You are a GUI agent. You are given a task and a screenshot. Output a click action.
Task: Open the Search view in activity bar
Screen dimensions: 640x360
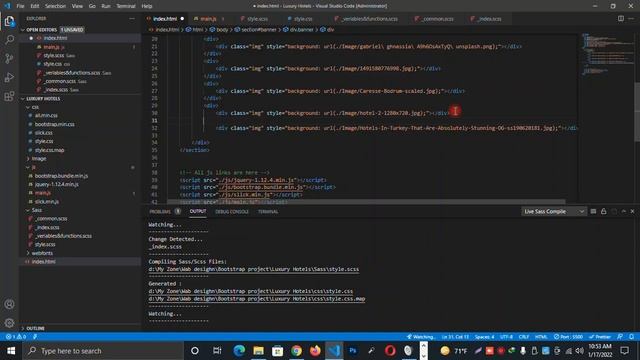(x=9, y=40)
